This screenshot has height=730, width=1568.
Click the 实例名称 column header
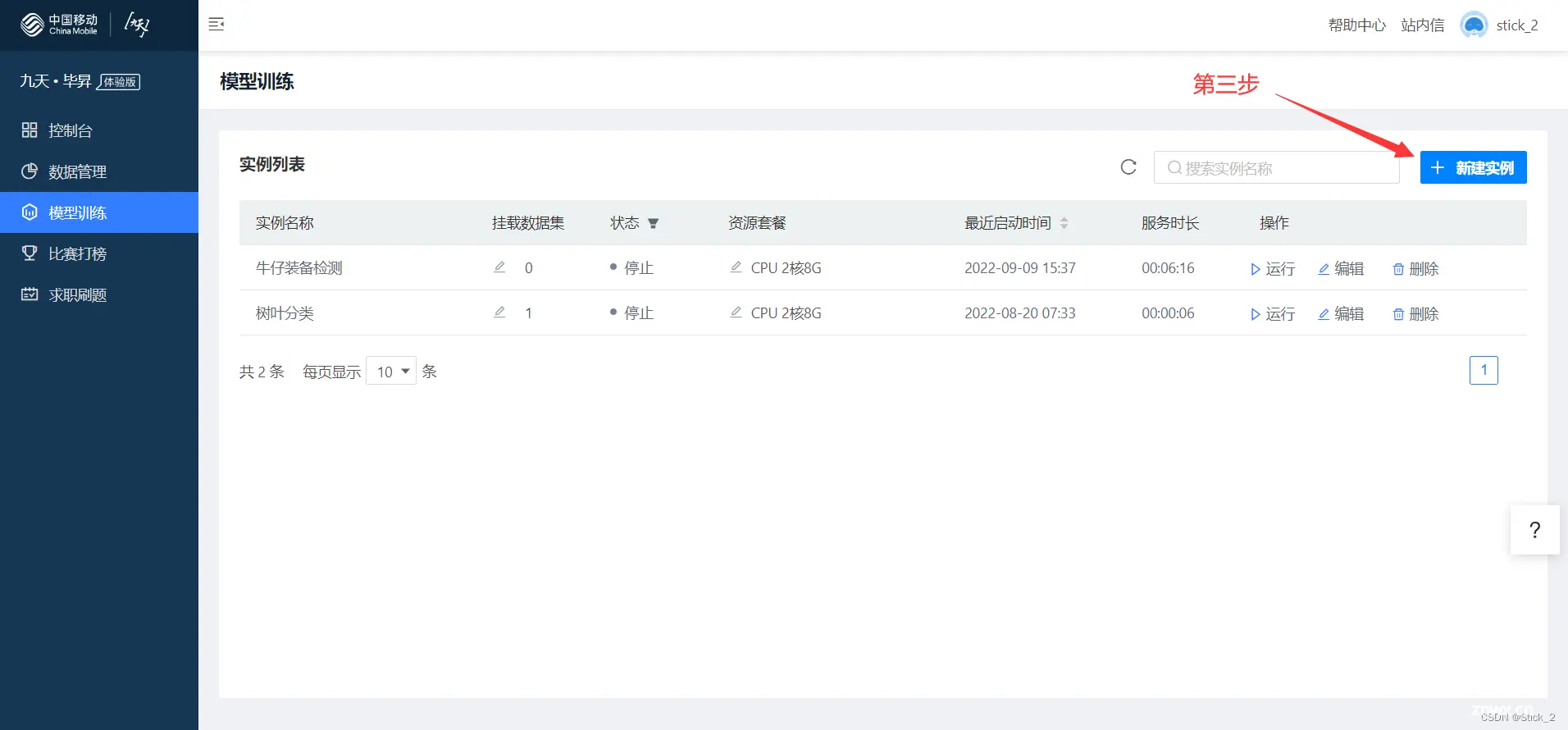(285, 223)
